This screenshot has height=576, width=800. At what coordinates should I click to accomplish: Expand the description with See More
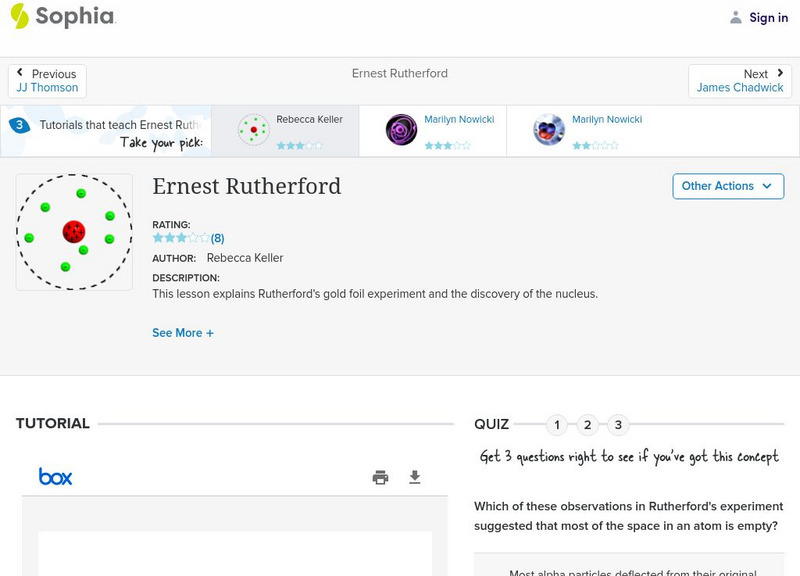coord(182,332)
